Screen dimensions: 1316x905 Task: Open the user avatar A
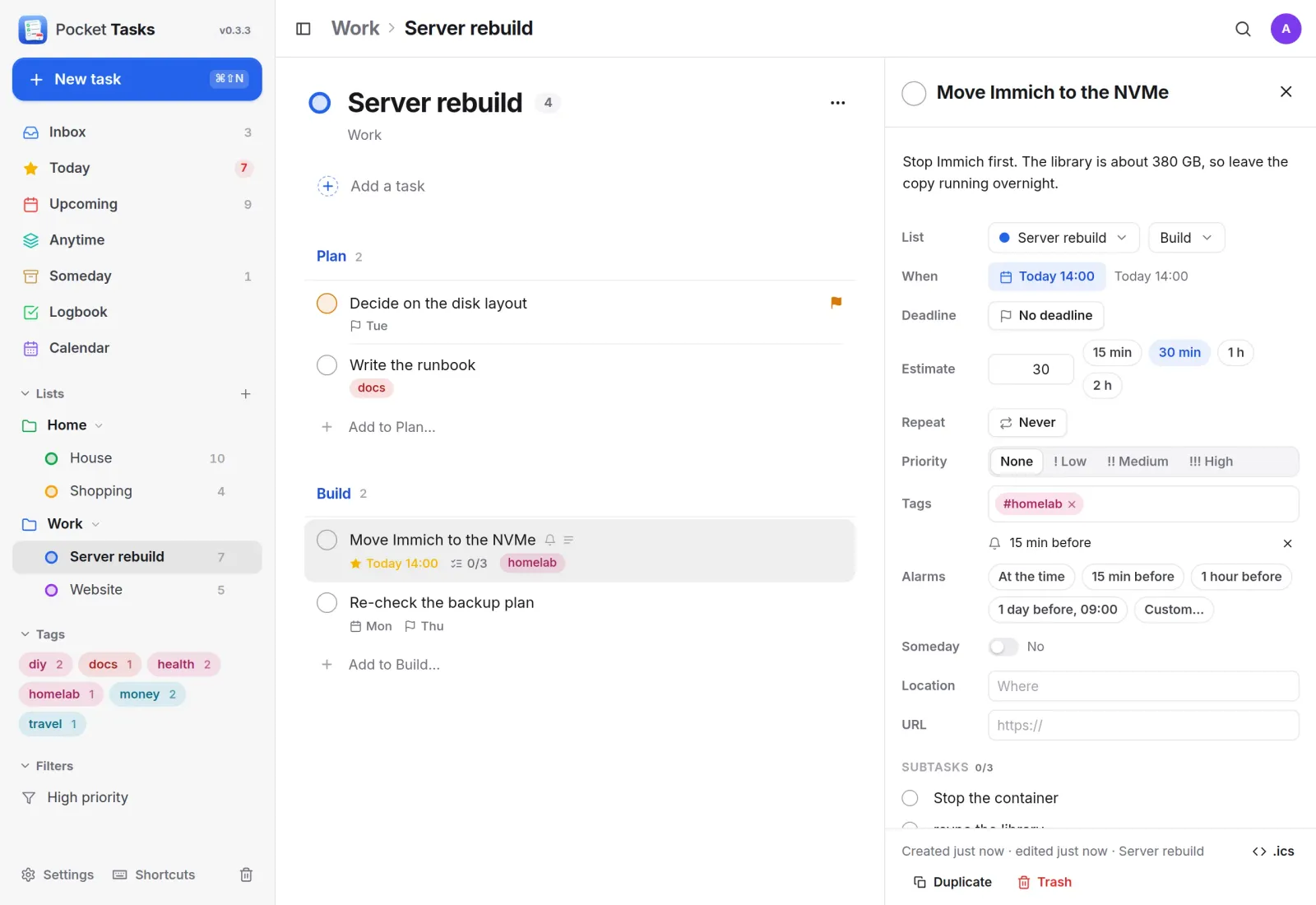[1286, 29]
